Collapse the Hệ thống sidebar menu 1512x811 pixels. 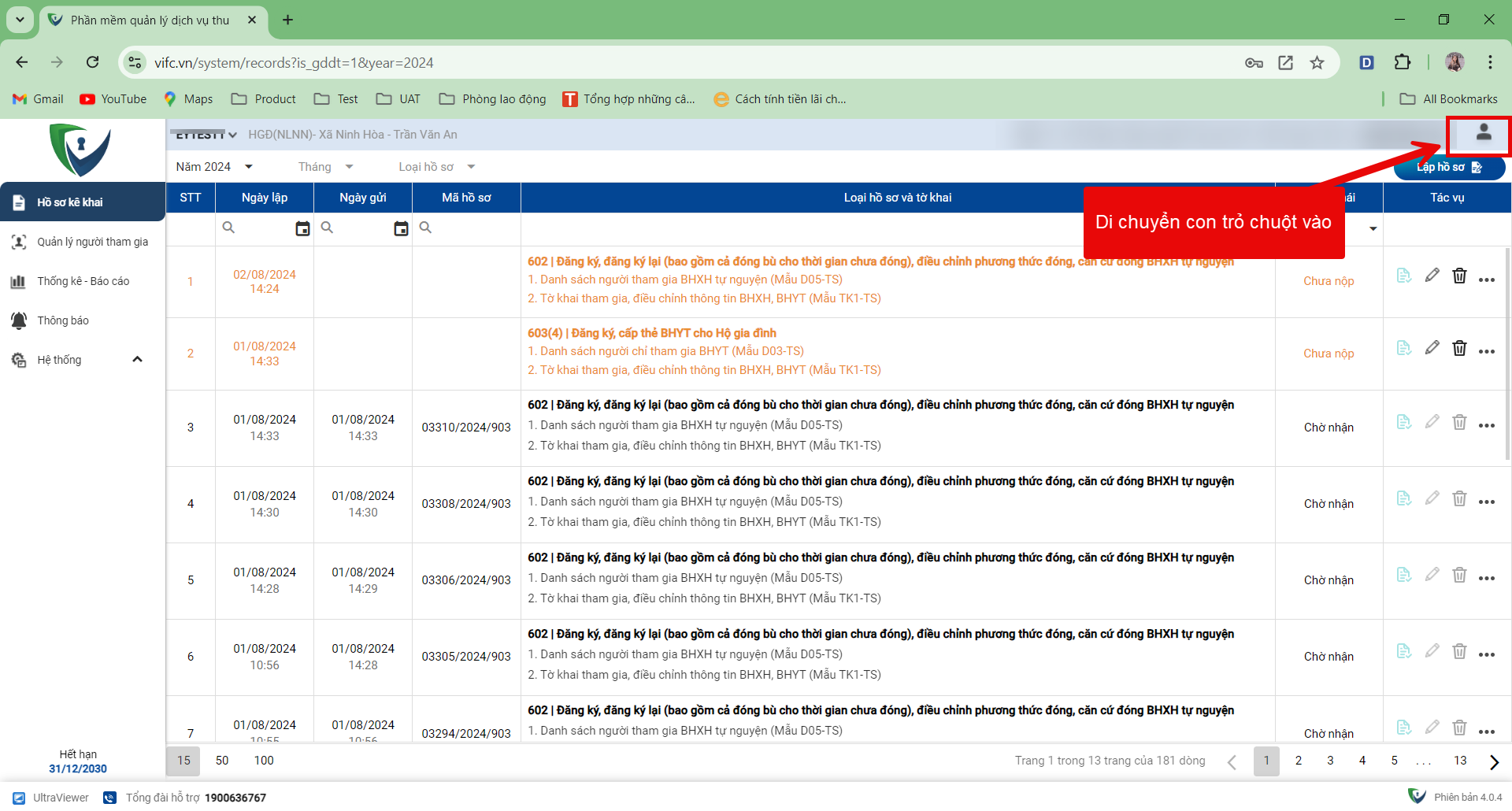pyautogui.click(x=137, y=360)
